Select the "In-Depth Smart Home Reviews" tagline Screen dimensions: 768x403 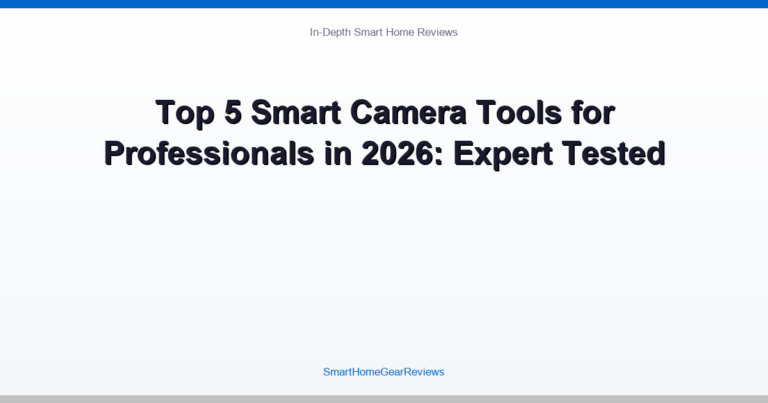(384, 32)
